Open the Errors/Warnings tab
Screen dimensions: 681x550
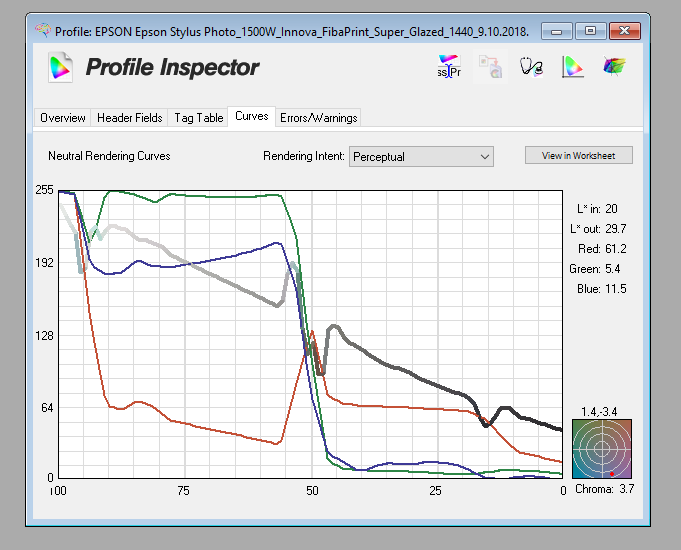pos(318,118)
